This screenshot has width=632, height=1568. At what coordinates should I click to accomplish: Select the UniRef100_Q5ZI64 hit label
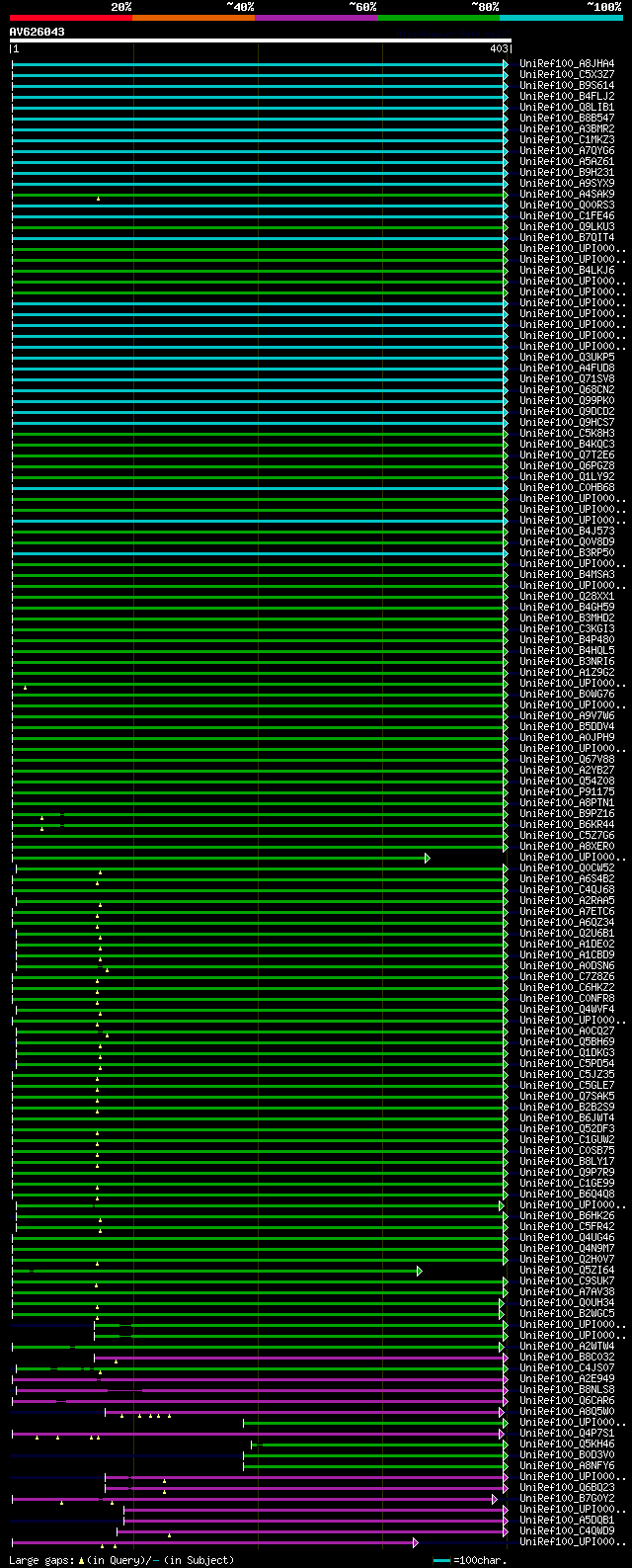tap(567, 1271)
